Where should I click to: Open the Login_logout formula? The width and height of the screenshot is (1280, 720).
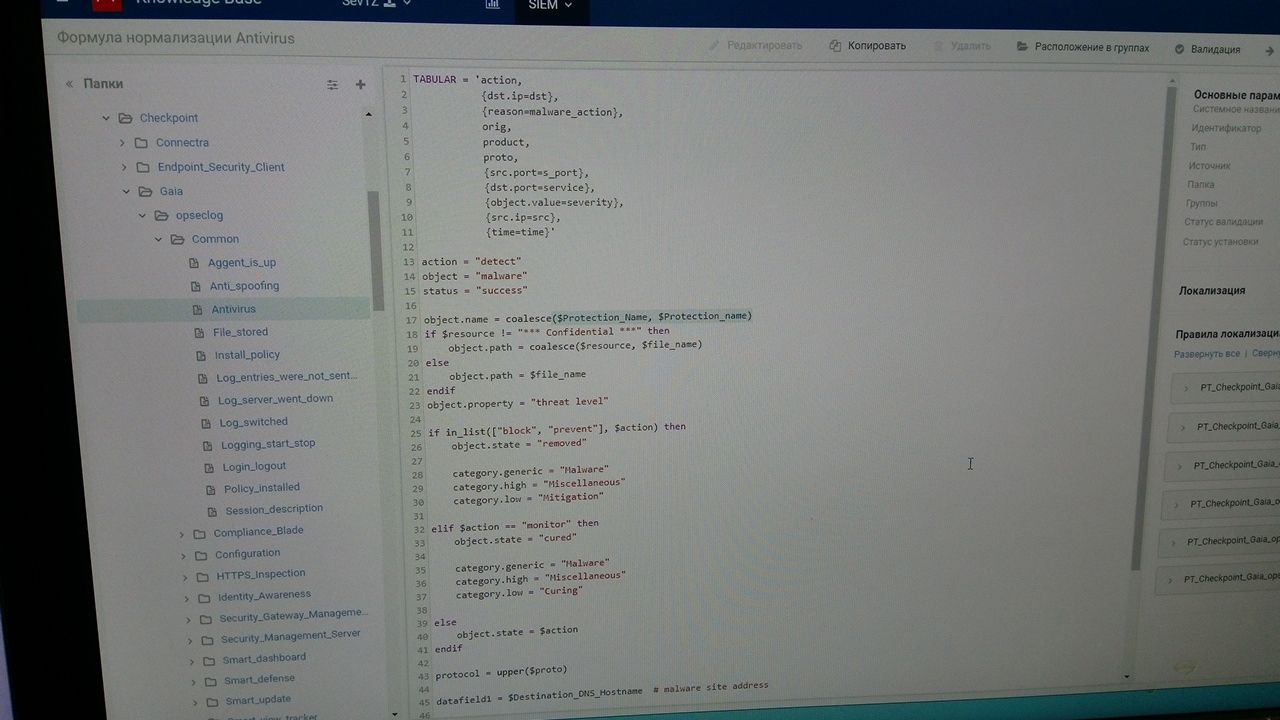coord(254,466)
